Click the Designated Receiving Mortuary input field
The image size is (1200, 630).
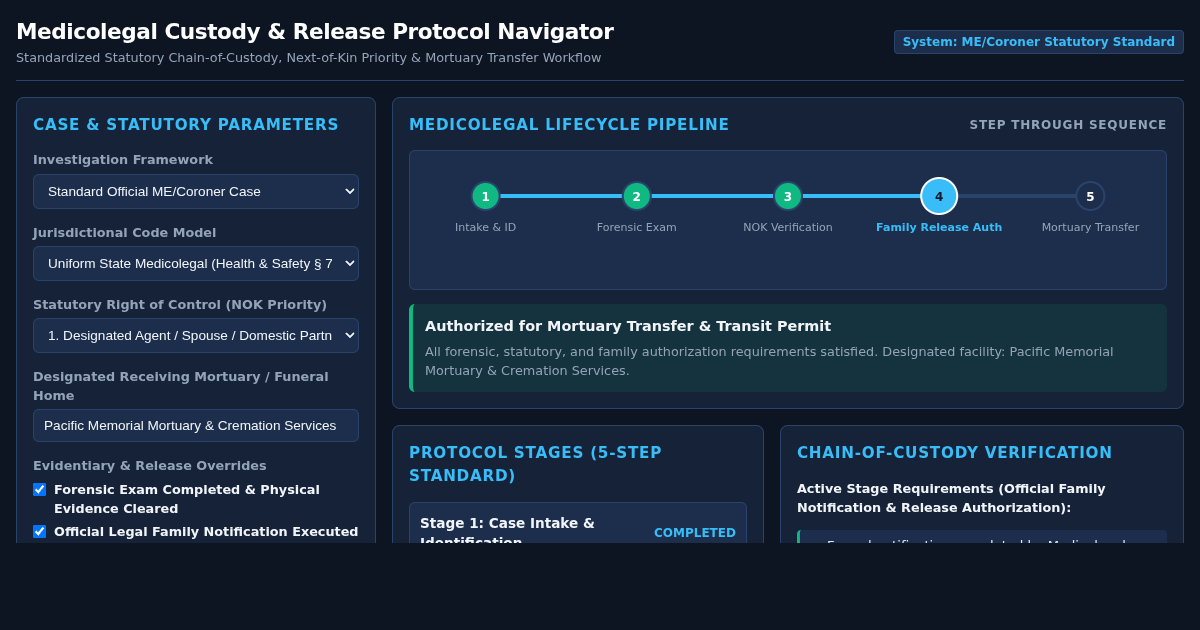click(196, 425)
